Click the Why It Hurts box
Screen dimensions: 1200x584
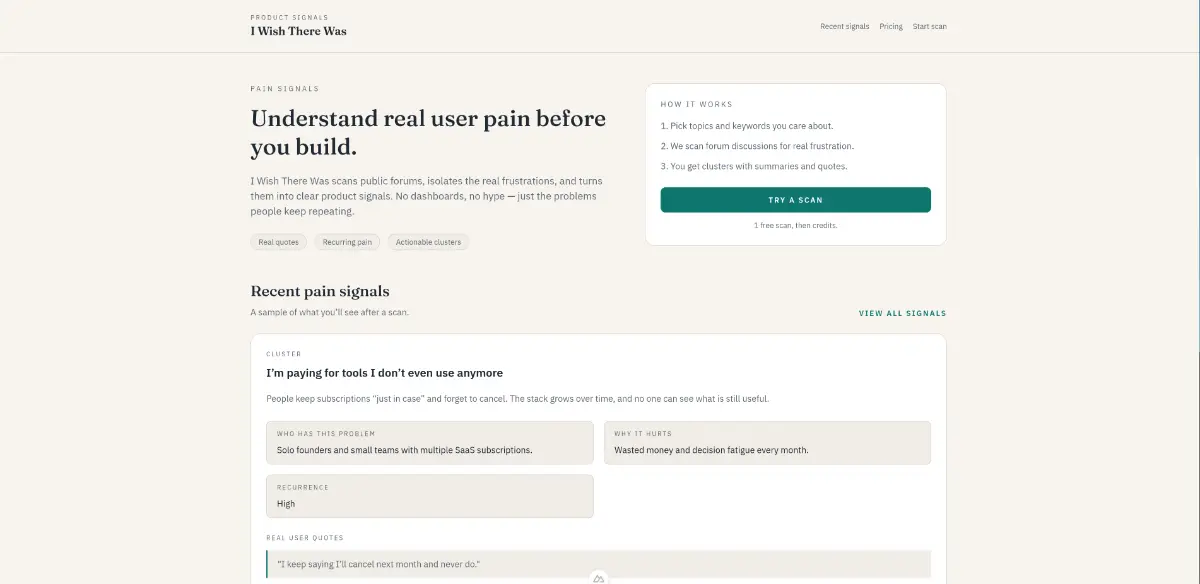point(767,443)
